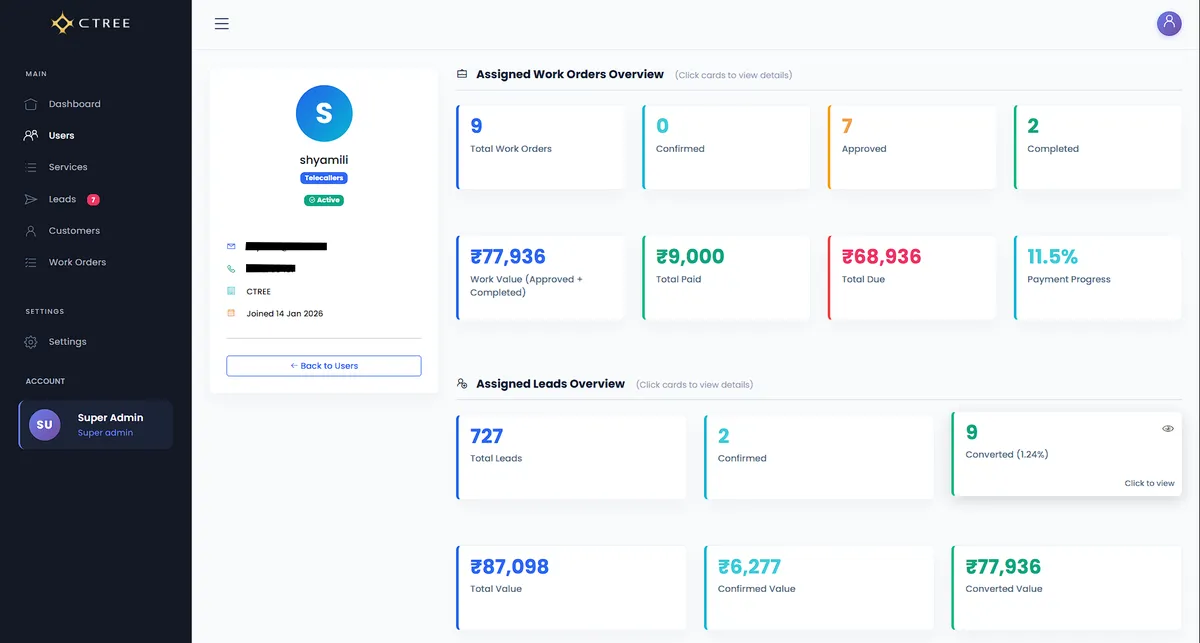Toggle the hamburger sidebar menu

222,24
